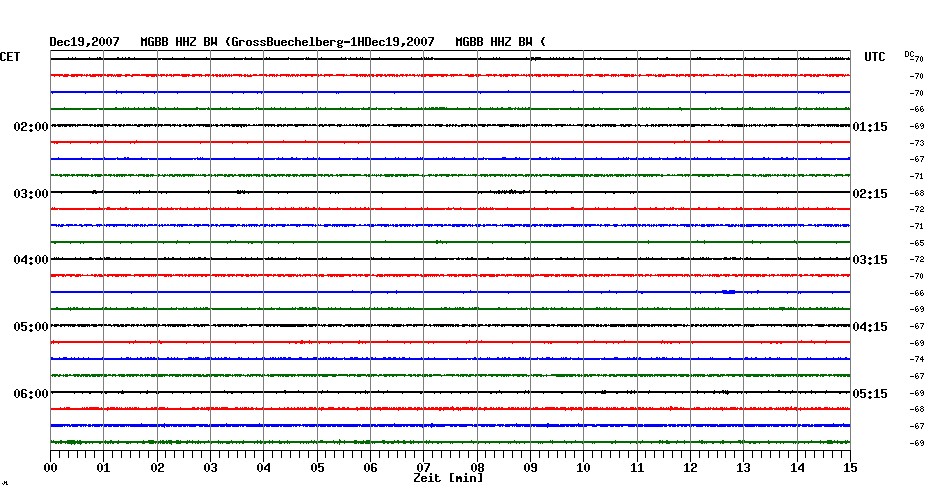Click the 02 minute axis label
This screenshot has height=494, width=930.
point(157,468)
